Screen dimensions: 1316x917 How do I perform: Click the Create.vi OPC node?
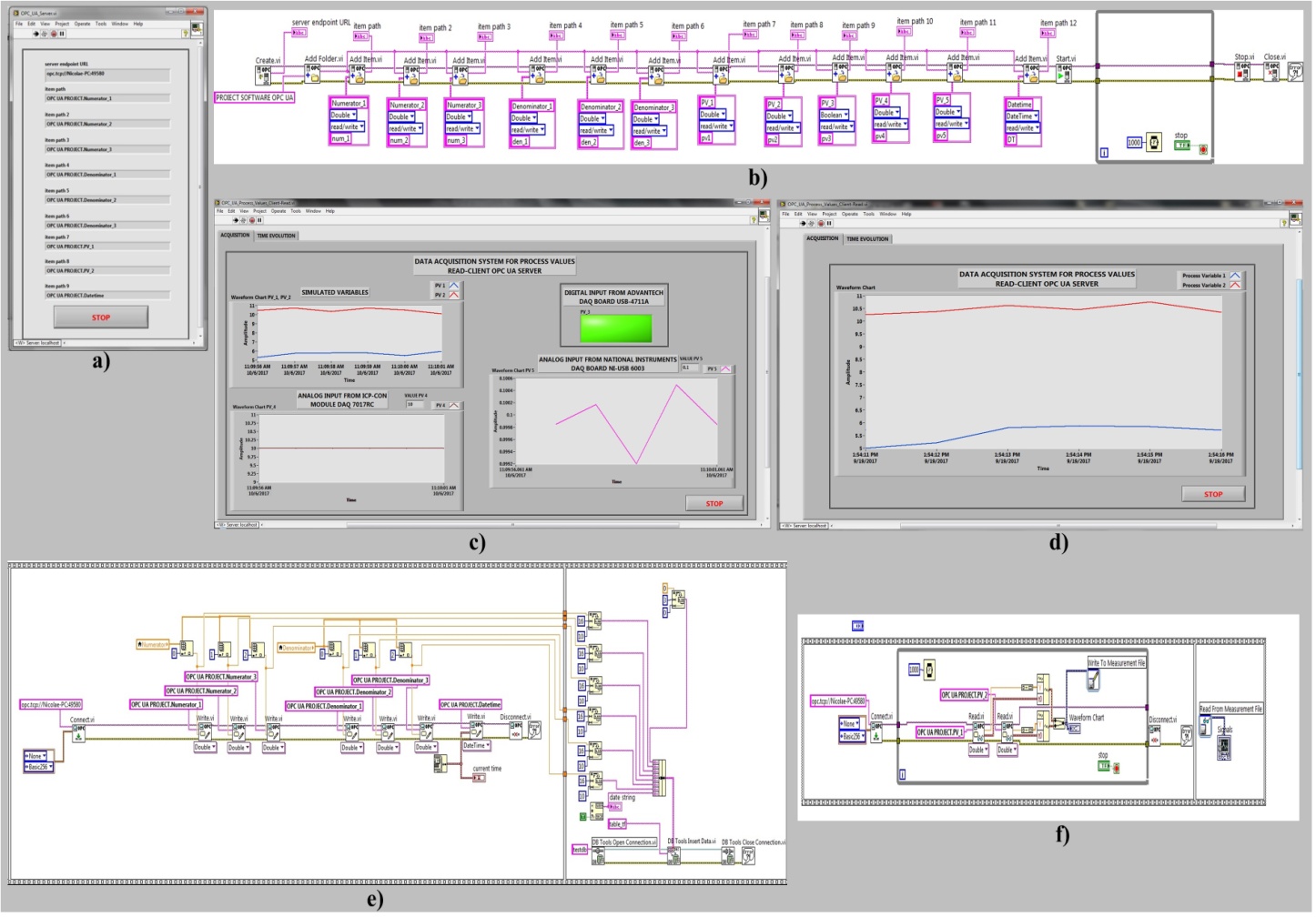click(x=264, y=75)
